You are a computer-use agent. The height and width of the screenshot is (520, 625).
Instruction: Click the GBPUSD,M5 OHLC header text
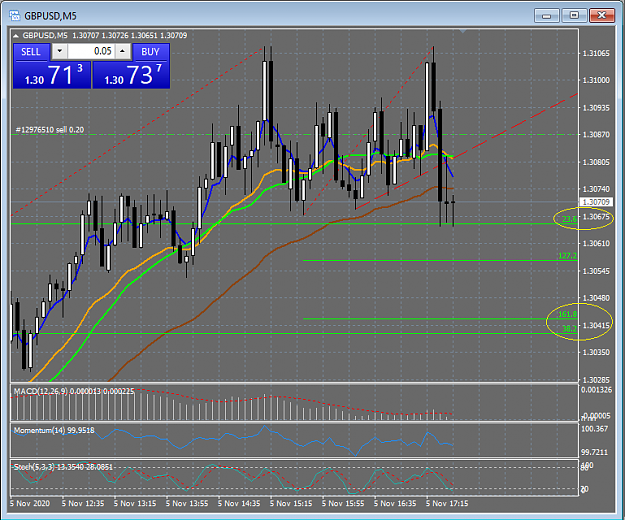(x=105, y=35)
